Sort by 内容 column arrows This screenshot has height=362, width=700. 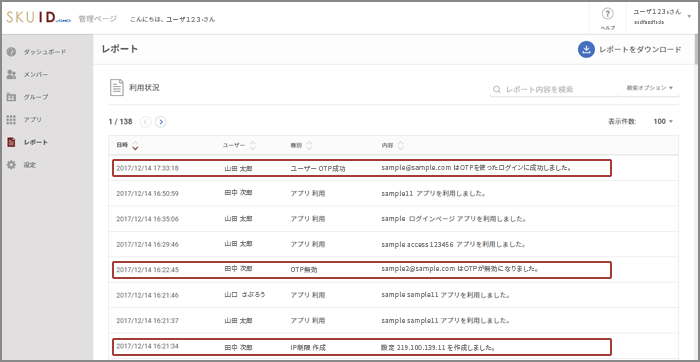[400, 145]
